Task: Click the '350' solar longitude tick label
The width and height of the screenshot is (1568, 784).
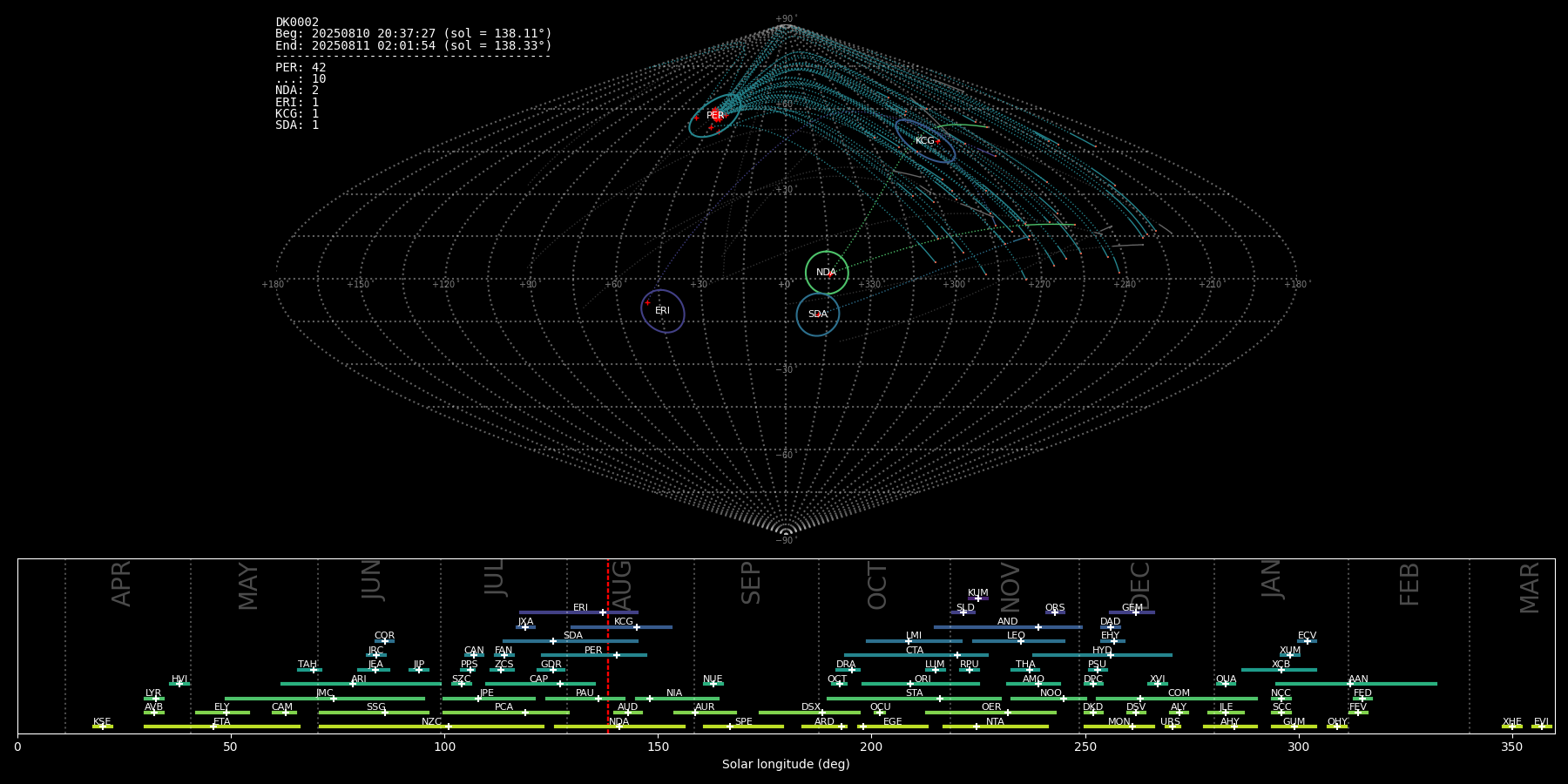Action: tap(1511, 747)
